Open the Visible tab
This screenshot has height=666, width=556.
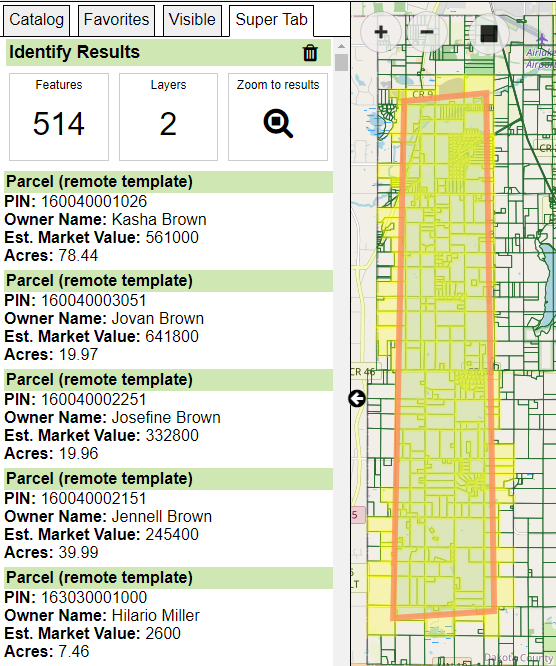tap(192, 20)
